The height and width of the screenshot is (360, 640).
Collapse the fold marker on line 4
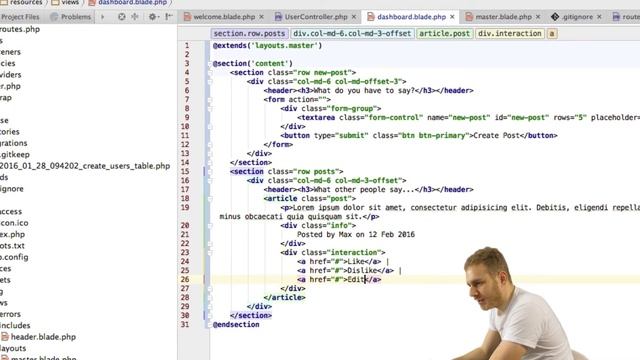(210, 73)
